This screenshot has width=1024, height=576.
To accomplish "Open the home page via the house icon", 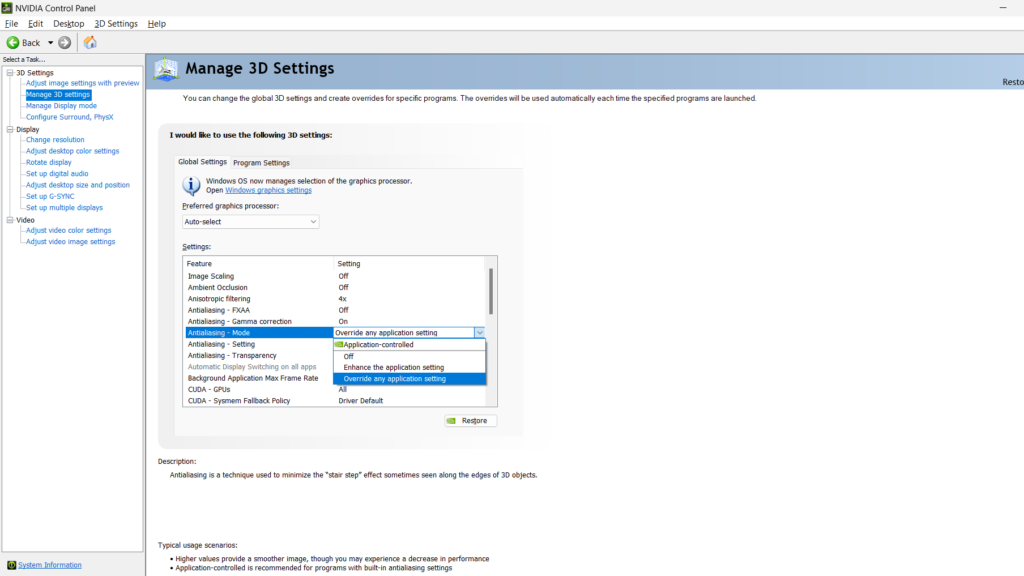I will tap(88, 42).
